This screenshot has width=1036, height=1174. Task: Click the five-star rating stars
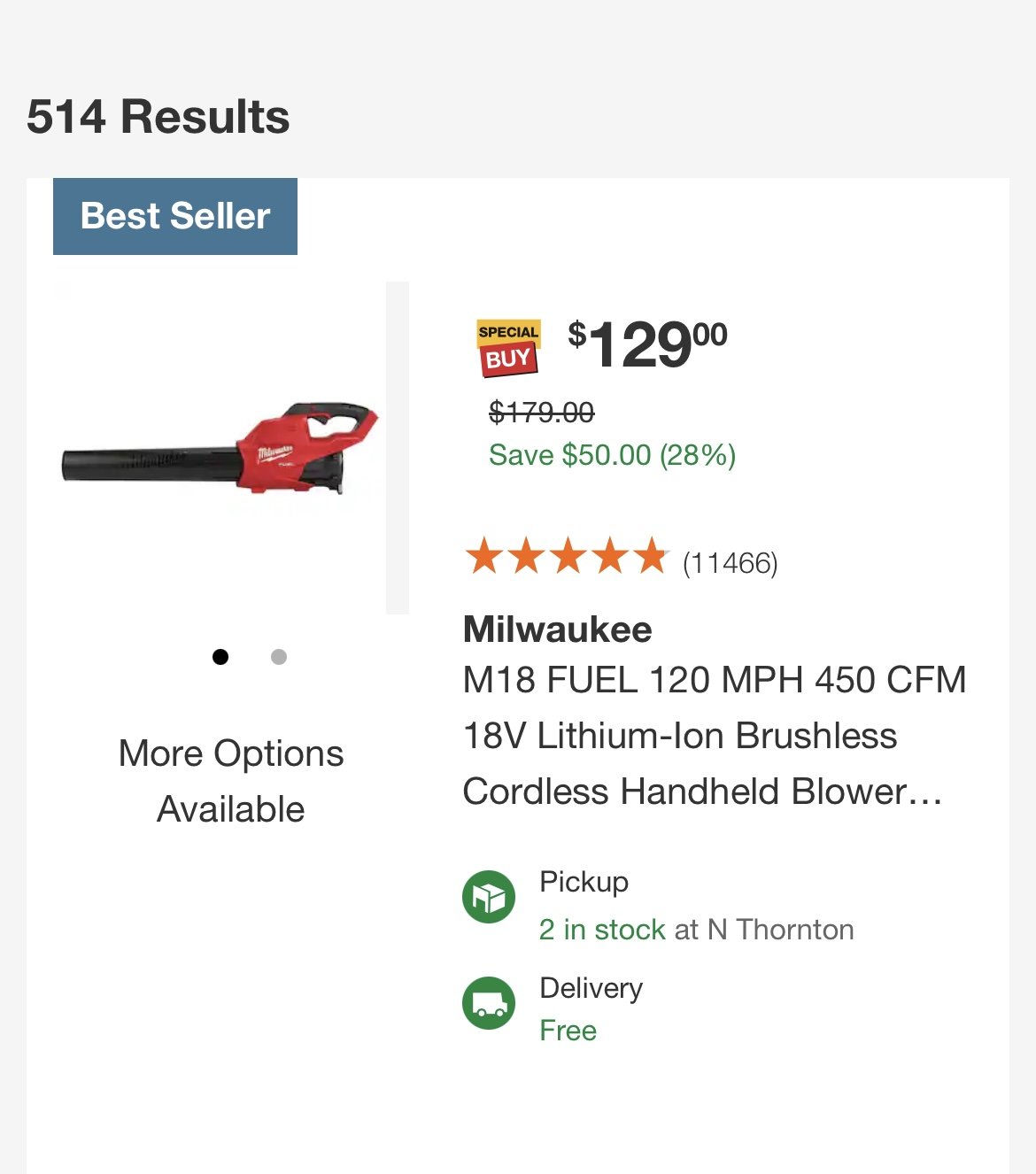(x=567, y=557)
